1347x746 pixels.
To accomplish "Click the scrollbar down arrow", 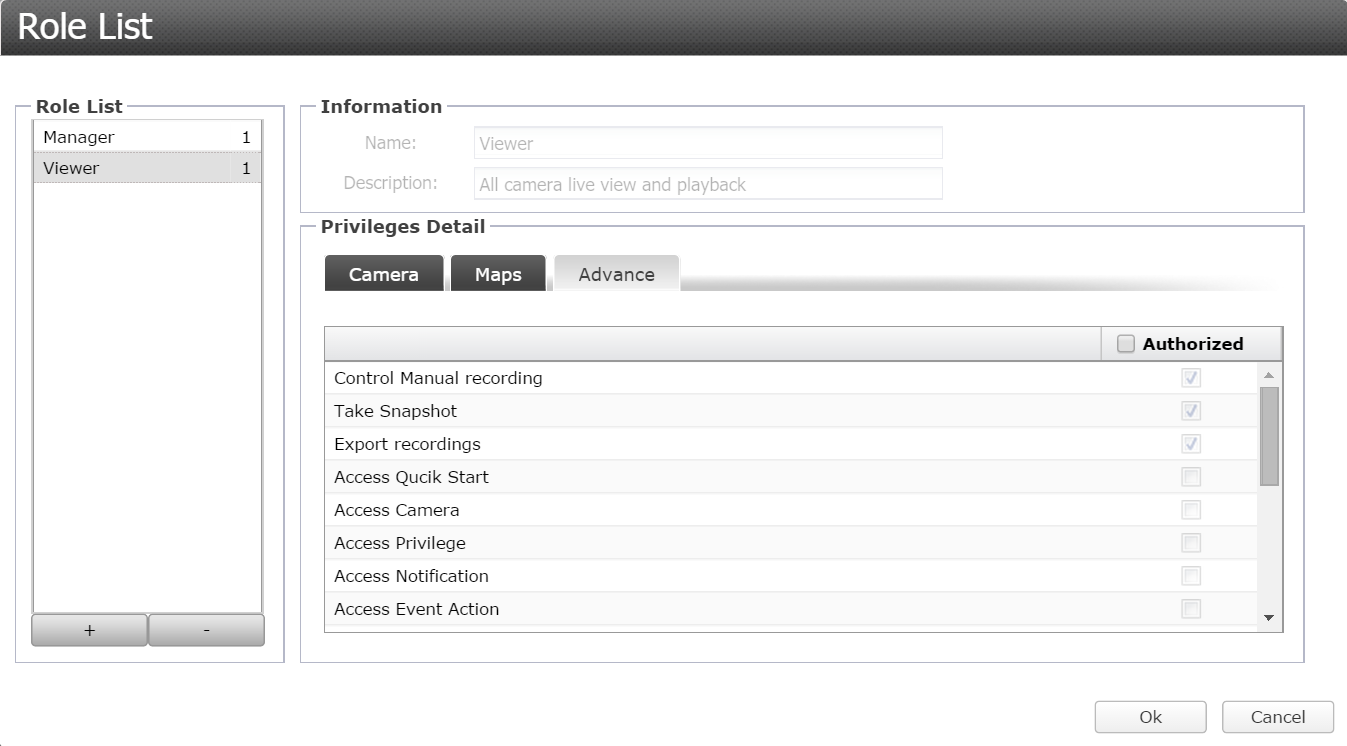I will click(x=1269, y=618).
